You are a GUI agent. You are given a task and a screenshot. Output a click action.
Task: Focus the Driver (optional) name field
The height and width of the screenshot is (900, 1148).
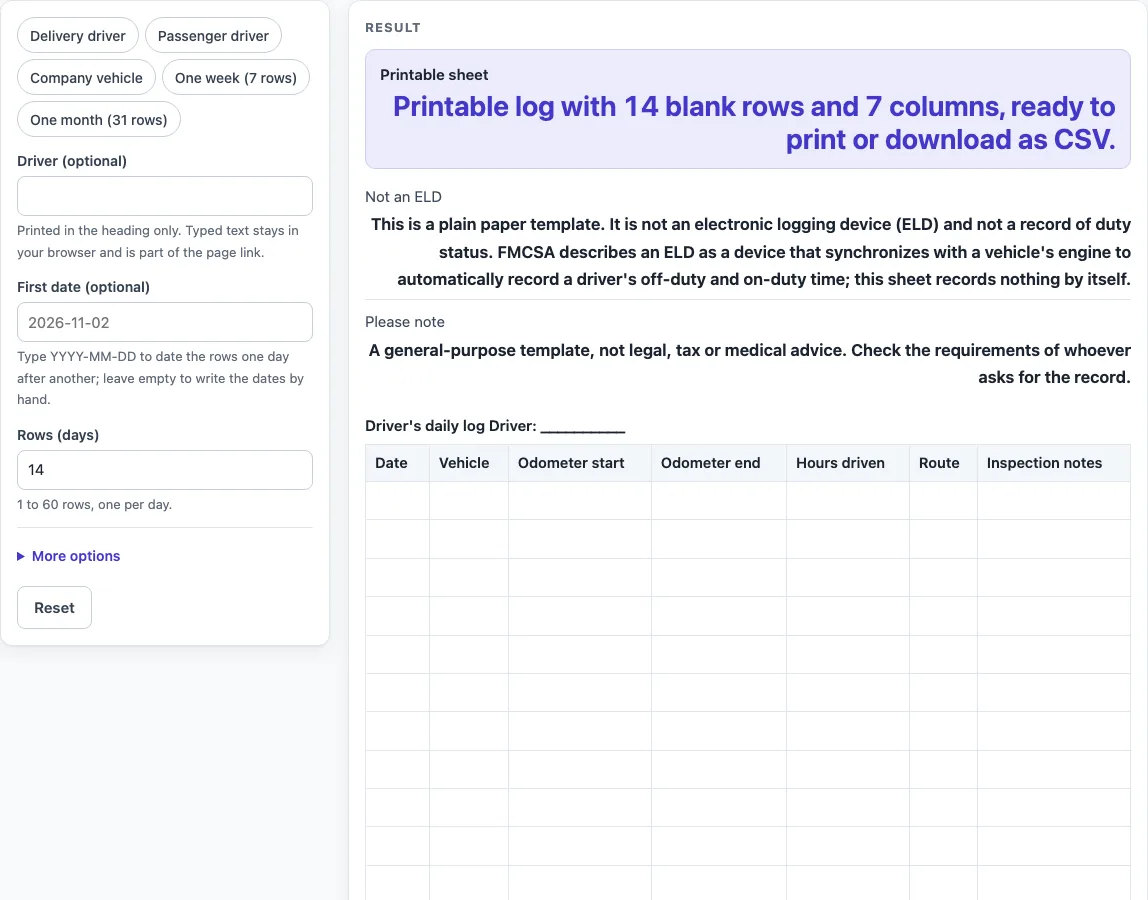coord(165,196)
